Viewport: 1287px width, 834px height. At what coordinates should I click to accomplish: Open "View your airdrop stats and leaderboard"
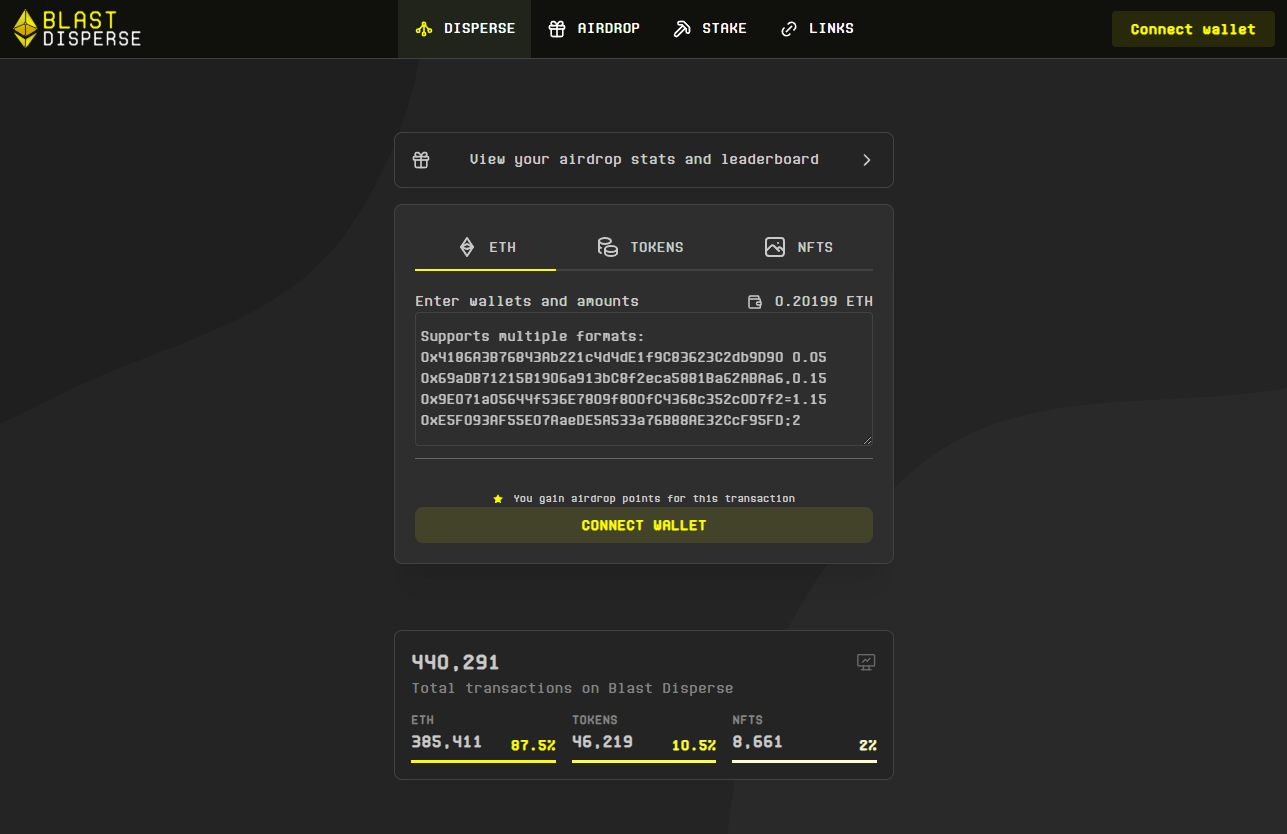pos(644,160)
